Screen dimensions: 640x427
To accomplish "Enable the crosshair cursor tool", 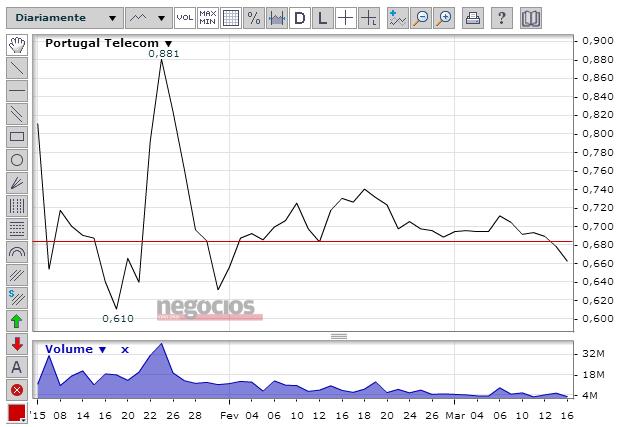I will [346, 18].
